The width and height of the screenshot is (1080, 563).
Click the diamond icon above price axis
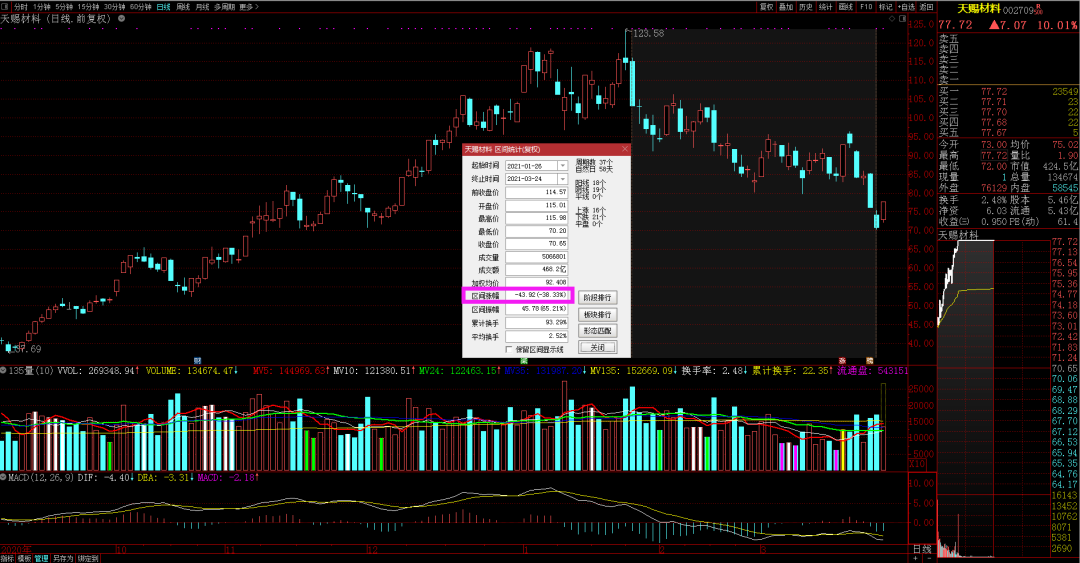click(892, 19)
